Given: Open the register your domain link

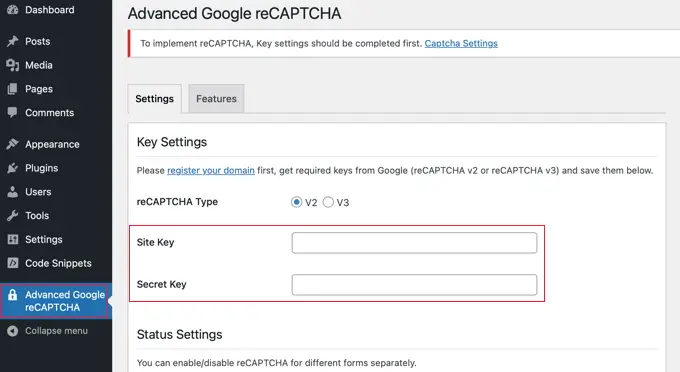Looking at the screenshot, I should click(211, 170).
